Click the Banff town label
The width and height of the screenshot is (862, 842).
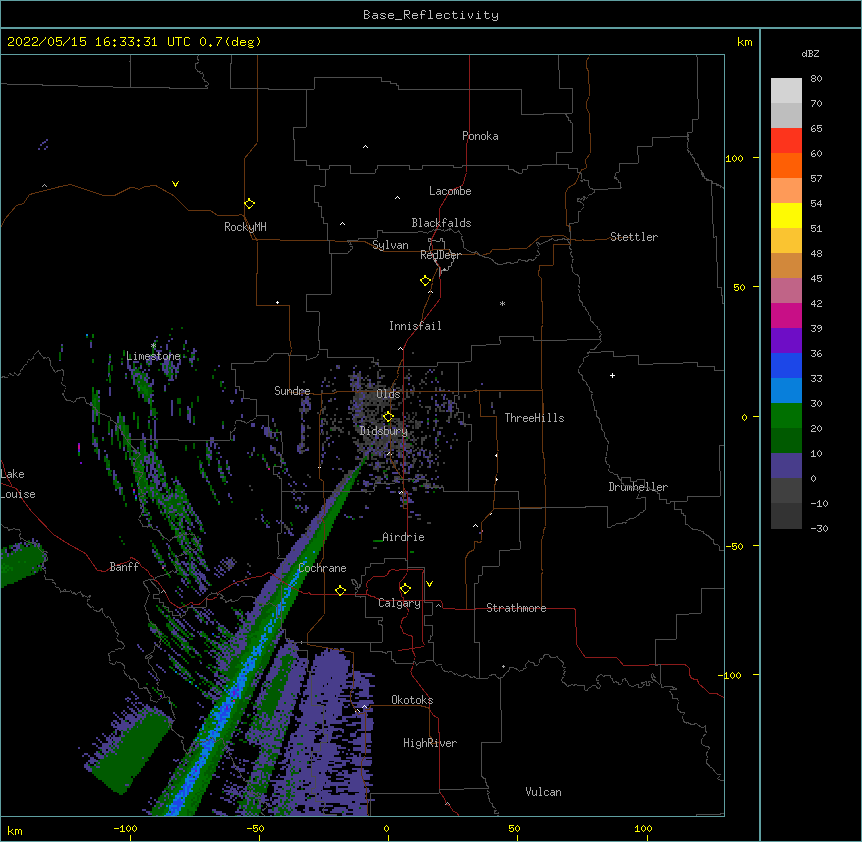pyautogui.click(x=124, y=567)
